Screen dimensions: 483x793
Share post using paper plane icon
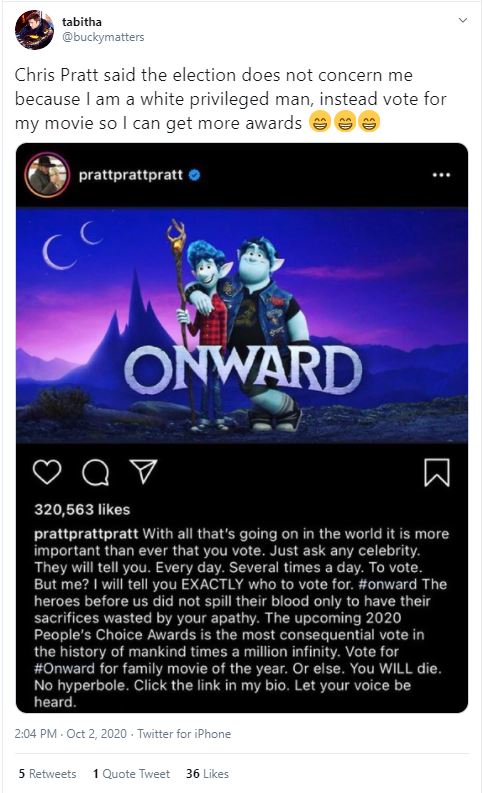click(x=144, y=471)
